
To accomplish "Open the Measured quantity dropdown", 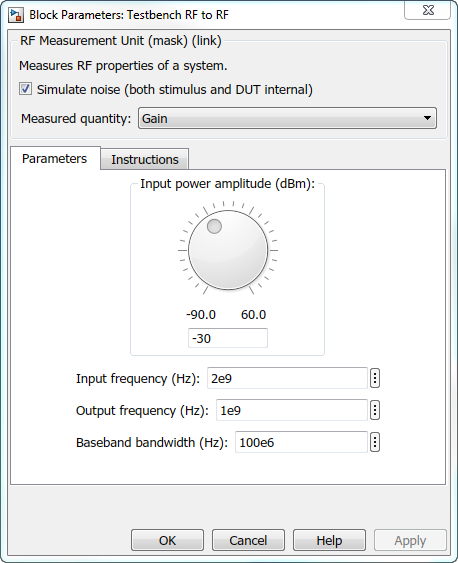I will click(288, 118).
